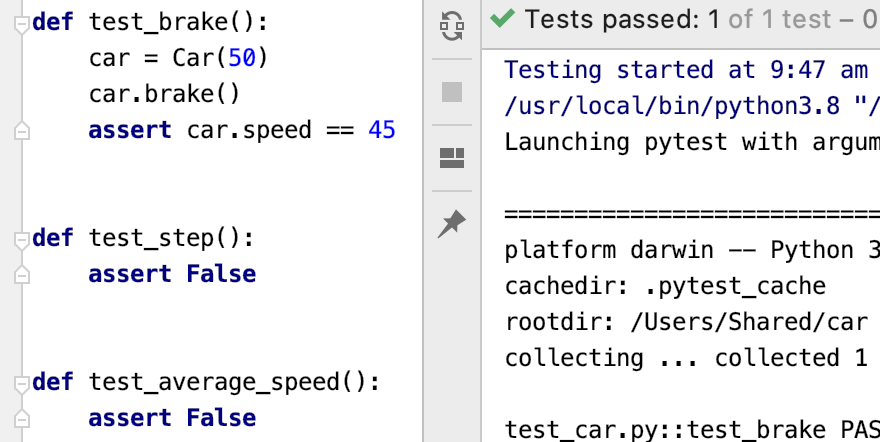Image resolution: width=880 pixels, height=442 pixels.
Task: Click the test_brake function name
Action: [158, 22]
